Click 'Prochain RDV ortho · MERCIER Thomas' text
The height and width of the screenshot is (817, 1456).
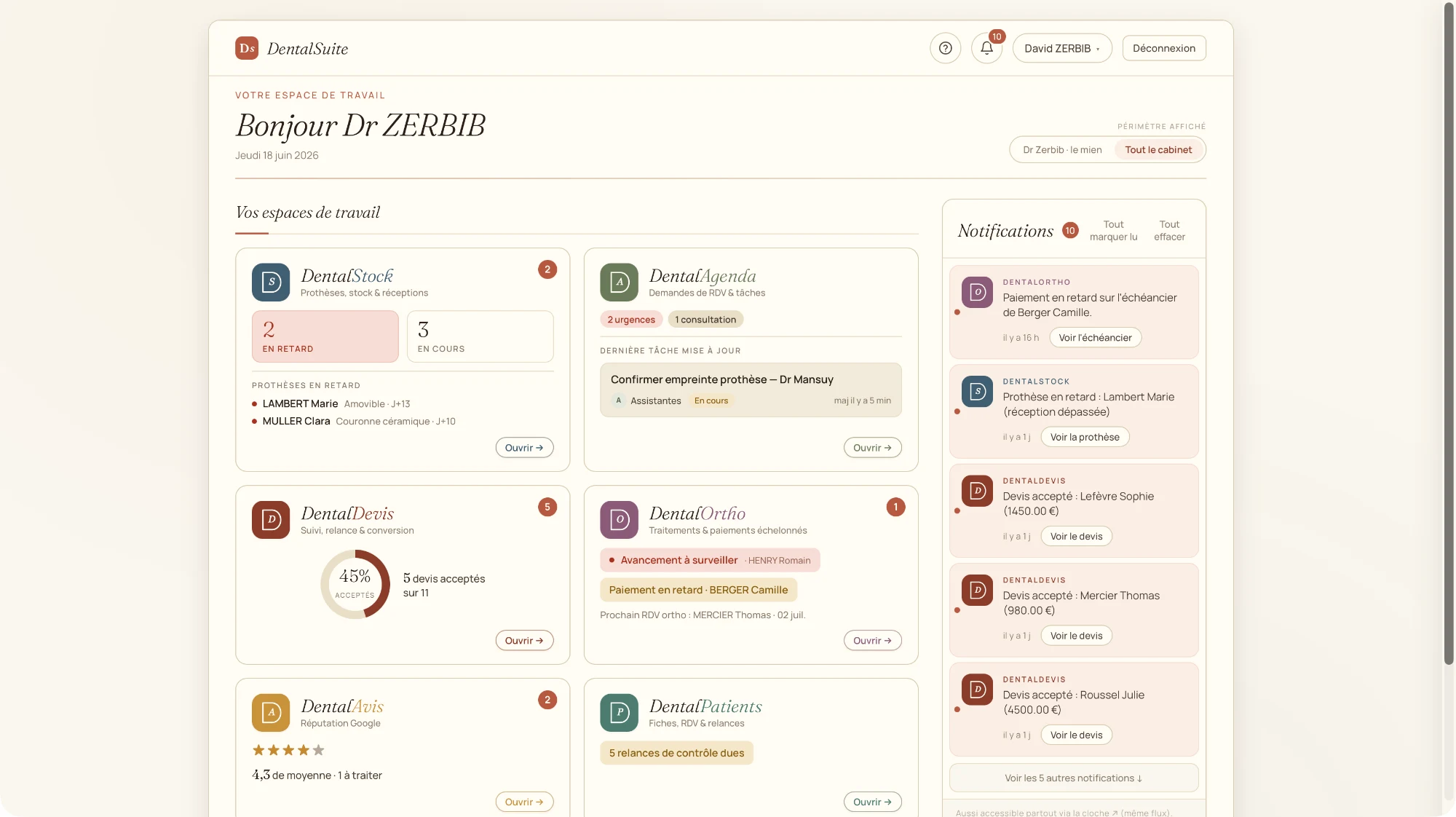[x=702, y=615]
